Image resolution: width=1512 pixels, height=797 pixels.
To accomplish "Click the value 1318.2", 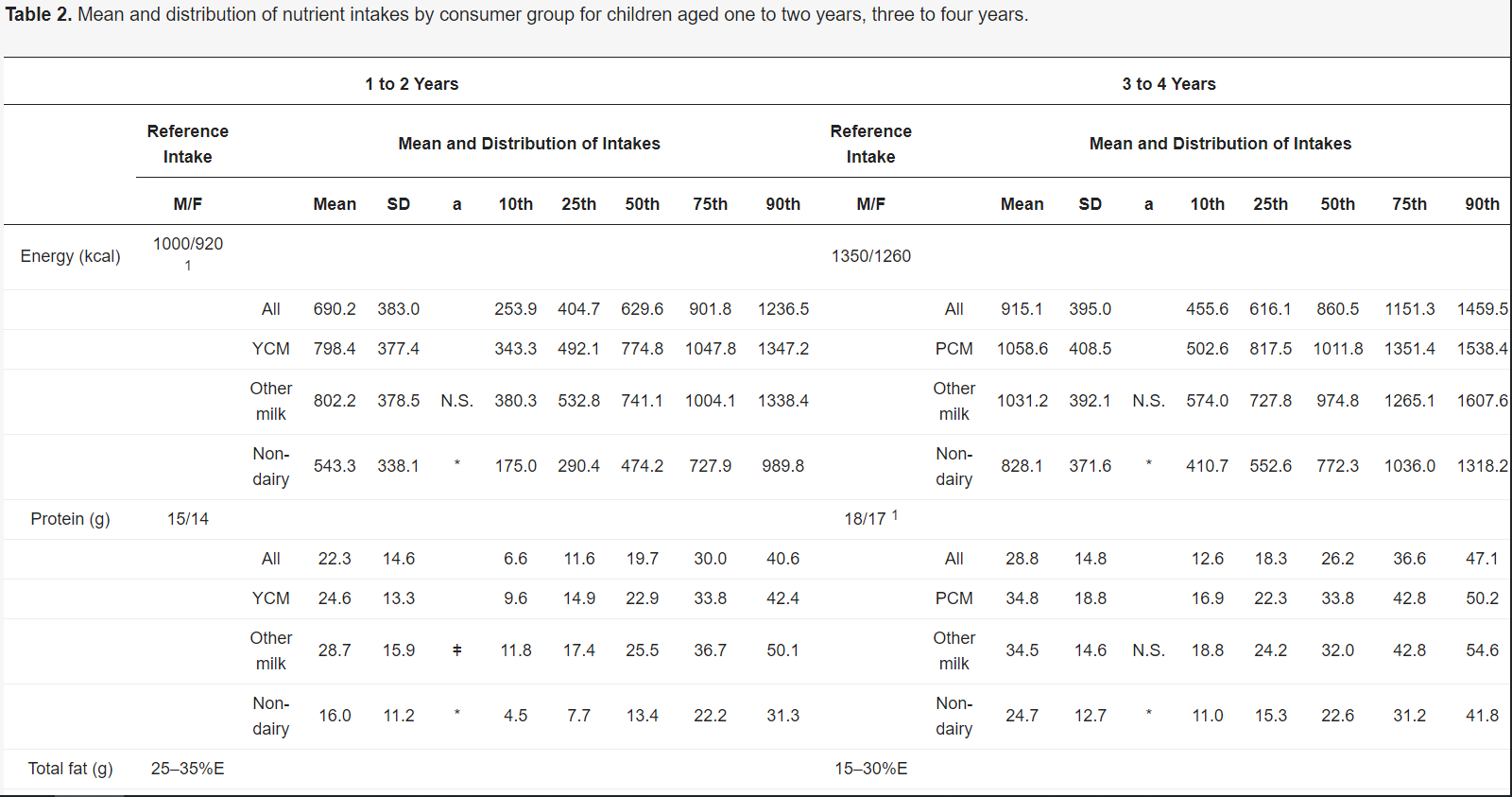I will (1483, 466).
